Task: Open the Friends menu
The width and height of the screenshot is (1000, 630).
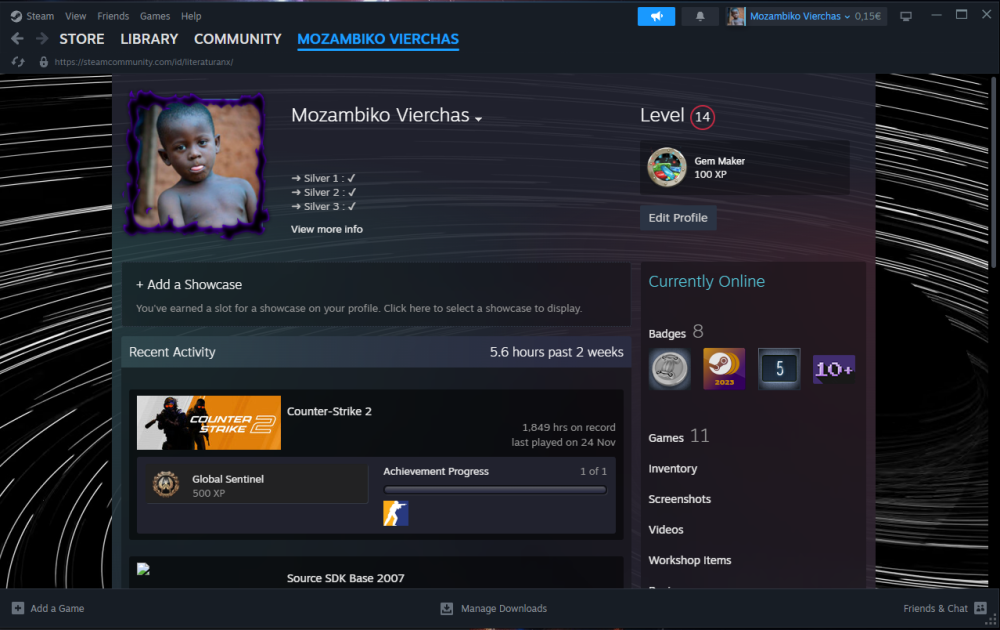Action: (x=113, y=16)
